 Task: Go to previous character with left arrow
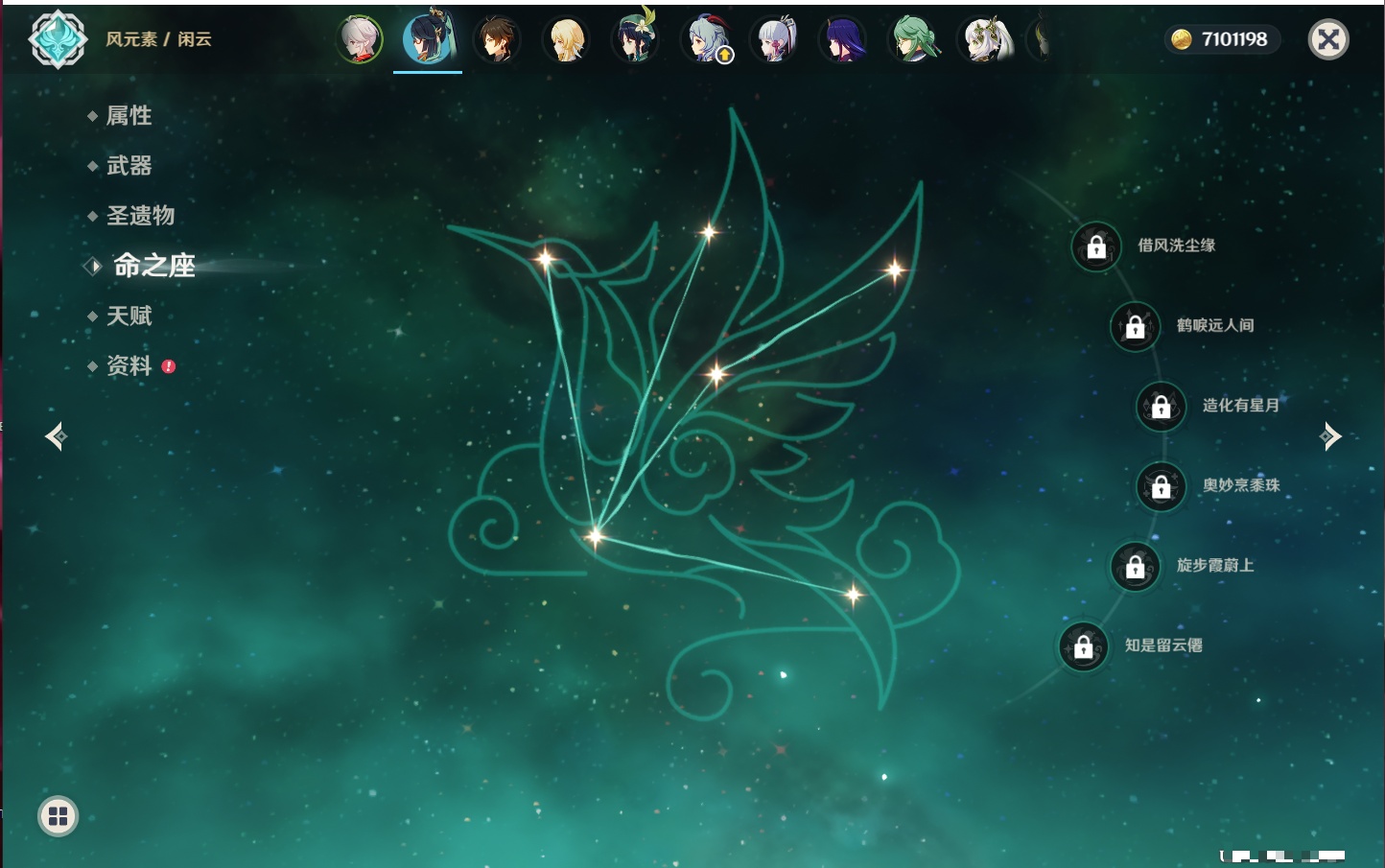click(56, 436)
